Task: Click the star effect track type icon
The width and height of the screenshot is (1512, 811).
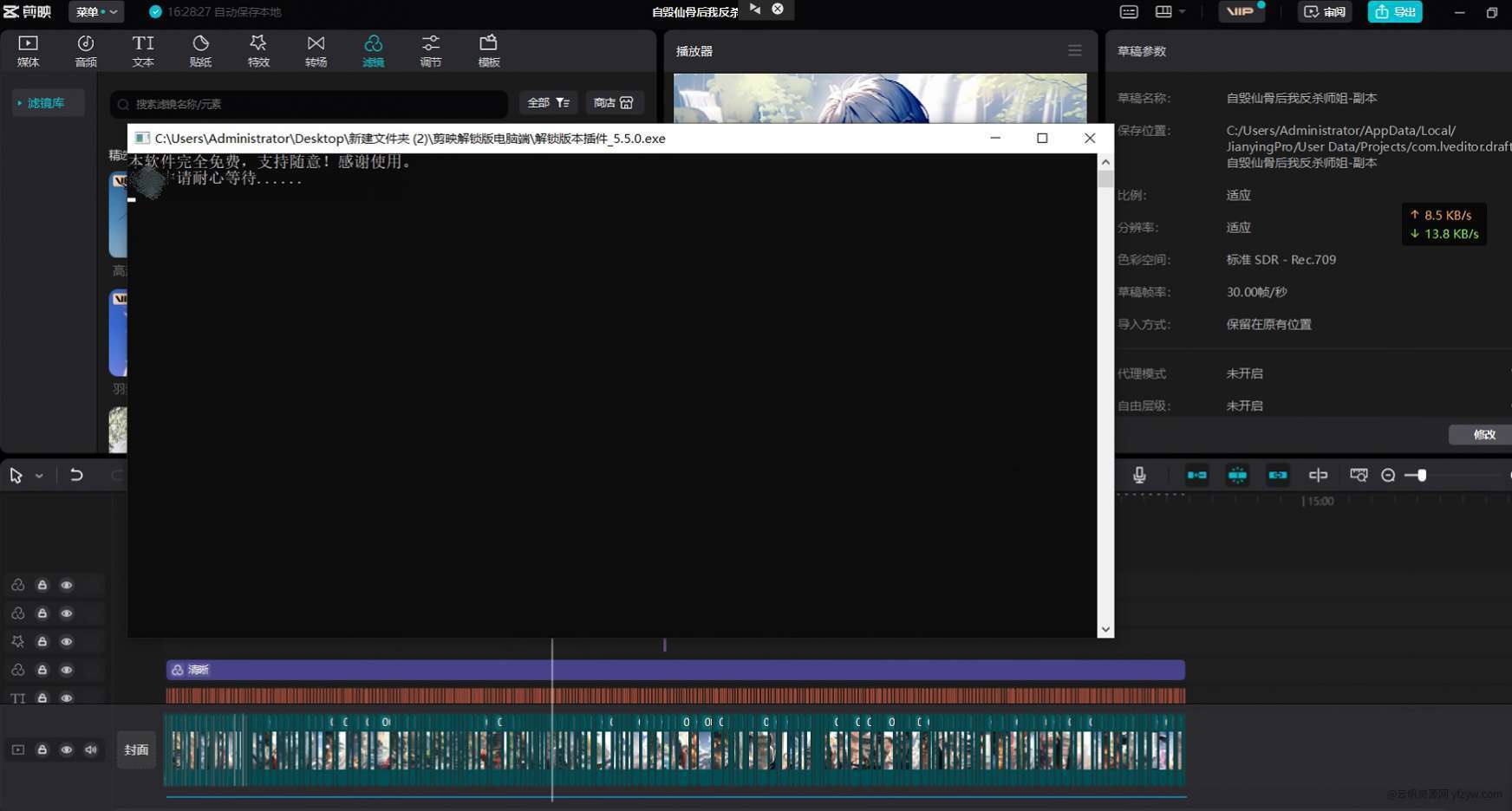Action: pyautogui.click(x=17, y=642)
